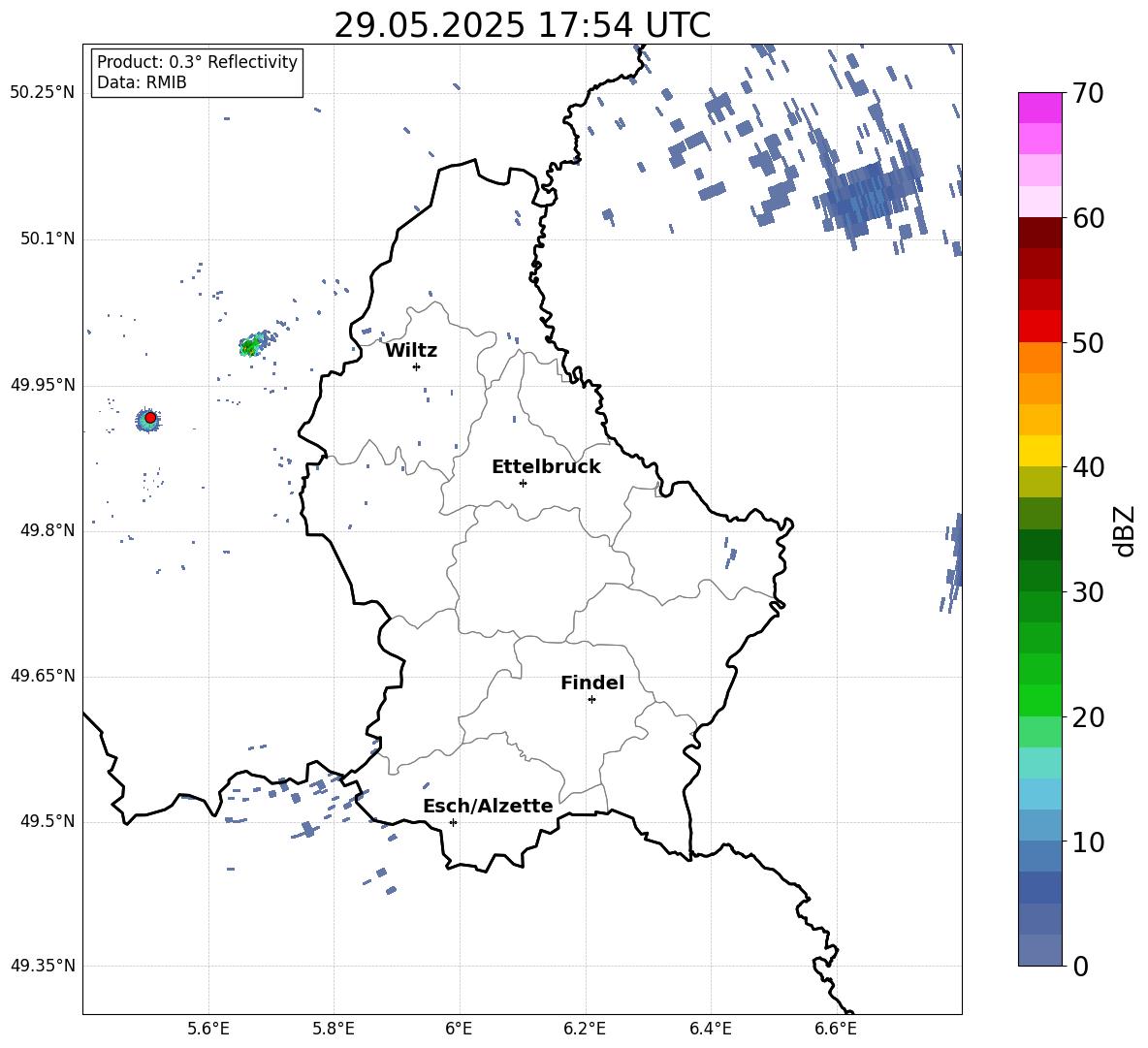Click the 50.1°N latitude label
The image size is (1148, 1048).
[x=48, y=238]
